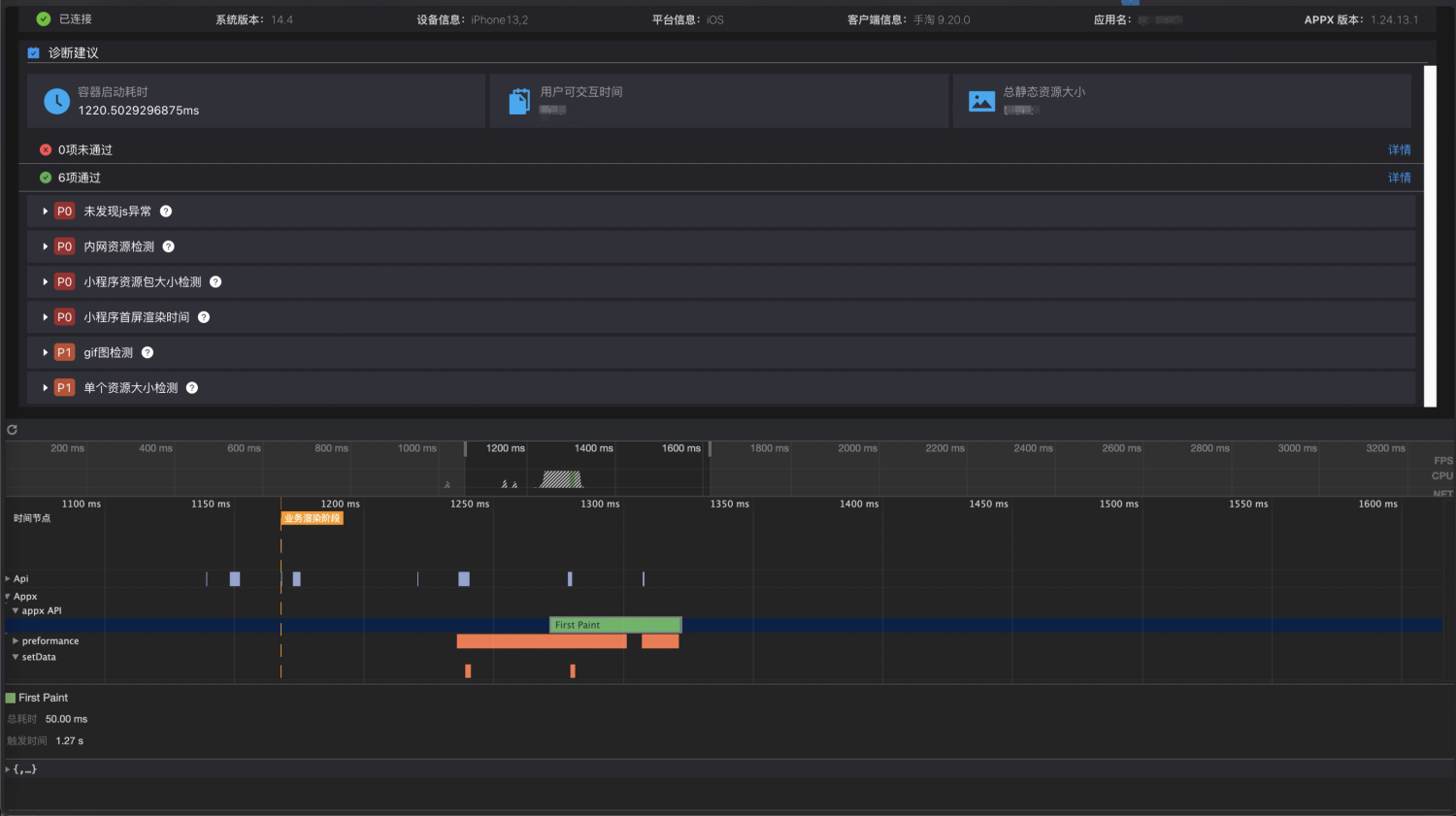The height and width of the screenshot is (816, 1456).
Task: Click the image icon for 总静态资源大小
Action: [982, 101]
